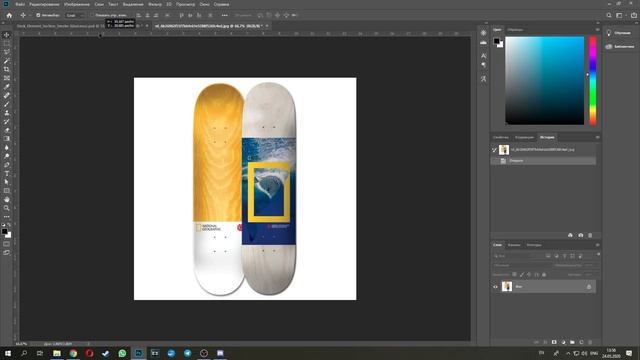Click the Share icon at top right
640x360 pixels.
[x=634, y=16]
